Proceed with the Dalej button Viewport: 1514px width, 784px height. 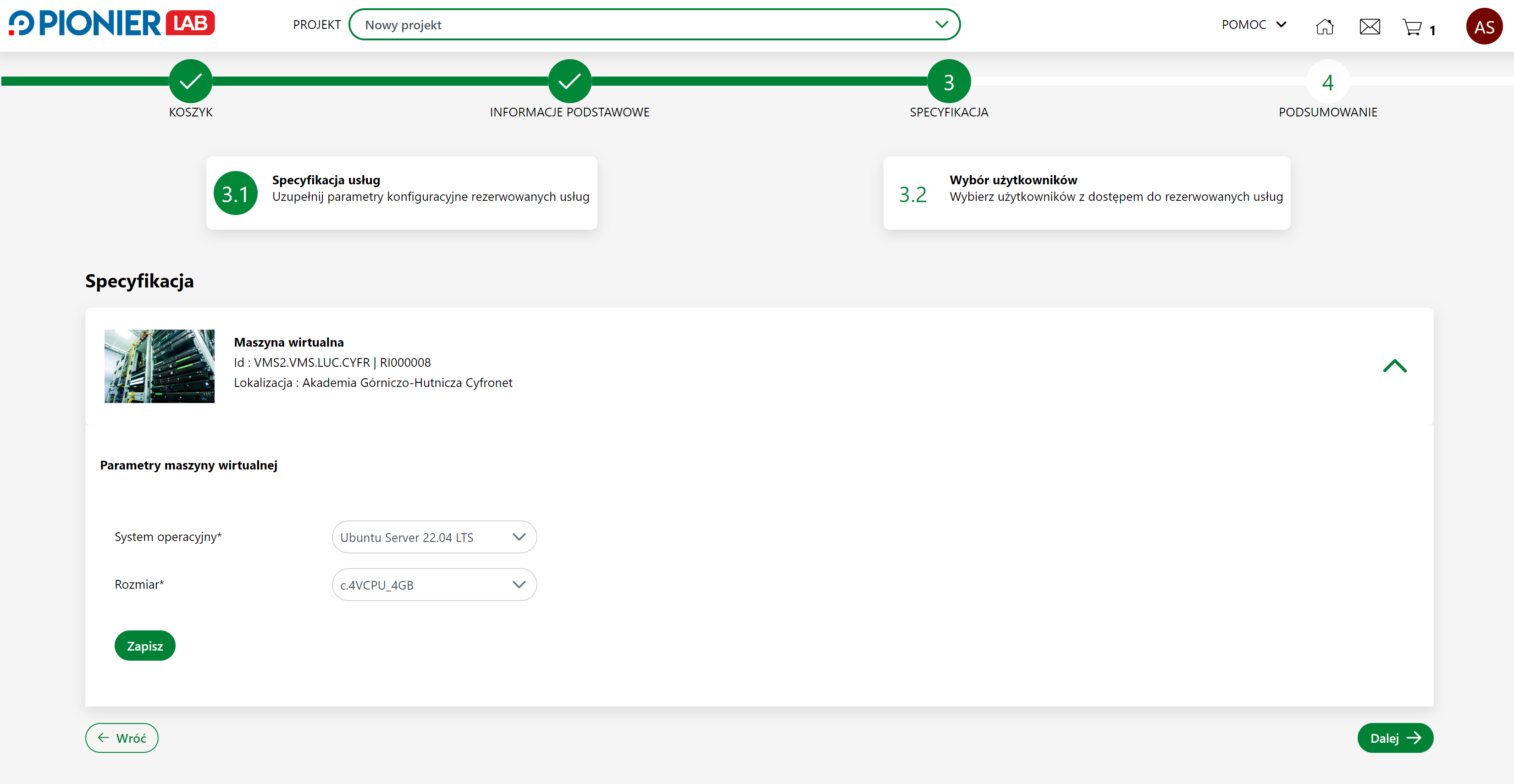click(1395, 738)
